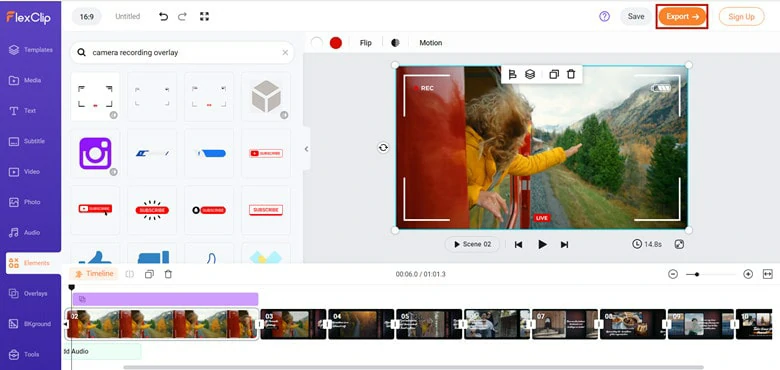Select the red burst subscribe element

152,210
